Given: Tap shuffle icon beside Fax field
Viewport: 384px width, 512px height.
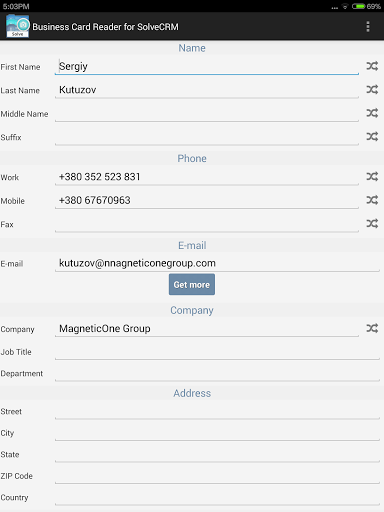Looking at the screenshot, I should [372, 223].
